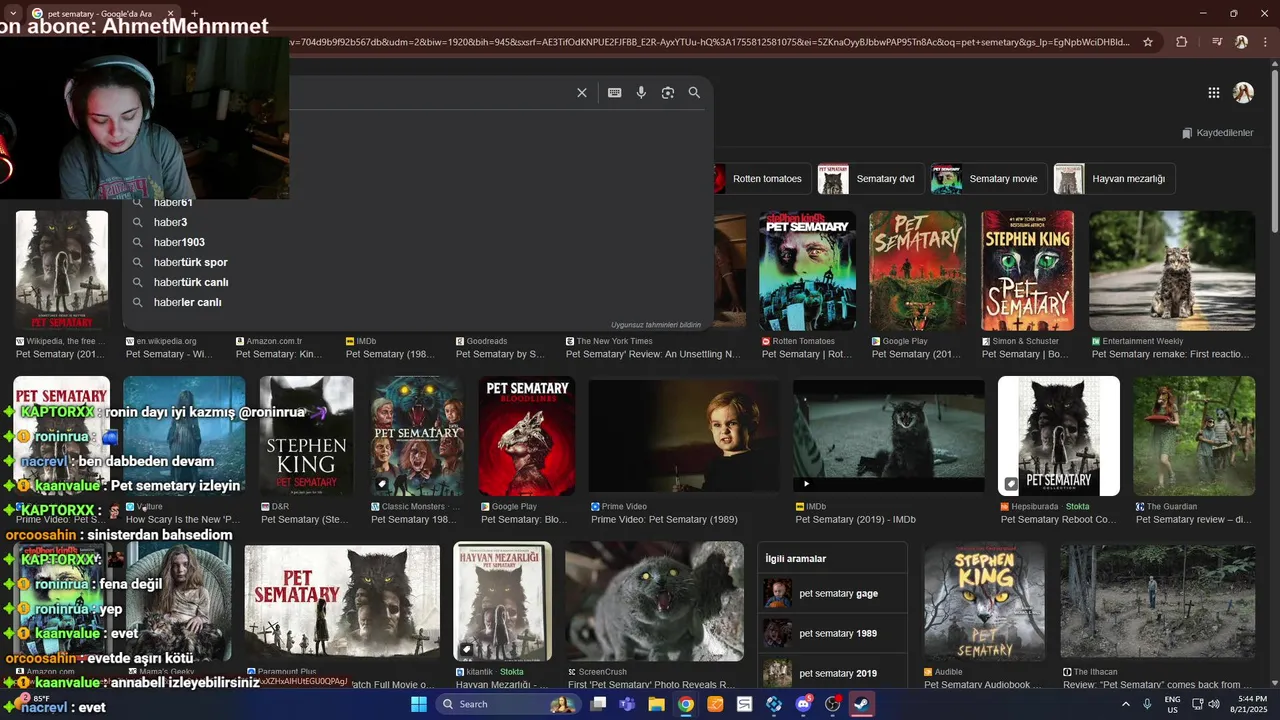Image resolution: width=1280 pixels, height=720 pixels.
Task: Open Hepsiburada Pet Sematary collection image
Action: pos(1059,436)
